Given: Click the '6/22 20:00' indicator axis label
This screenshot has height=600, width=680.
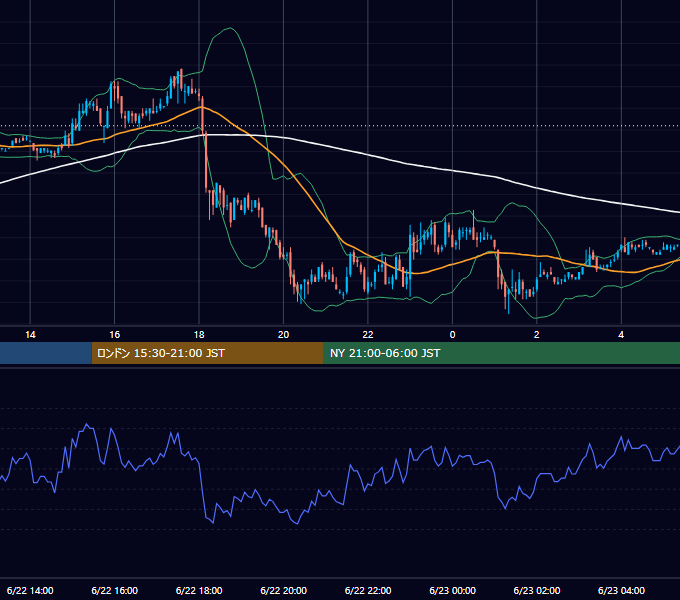Looking at the screenshot, I should (x=284, y=590).
